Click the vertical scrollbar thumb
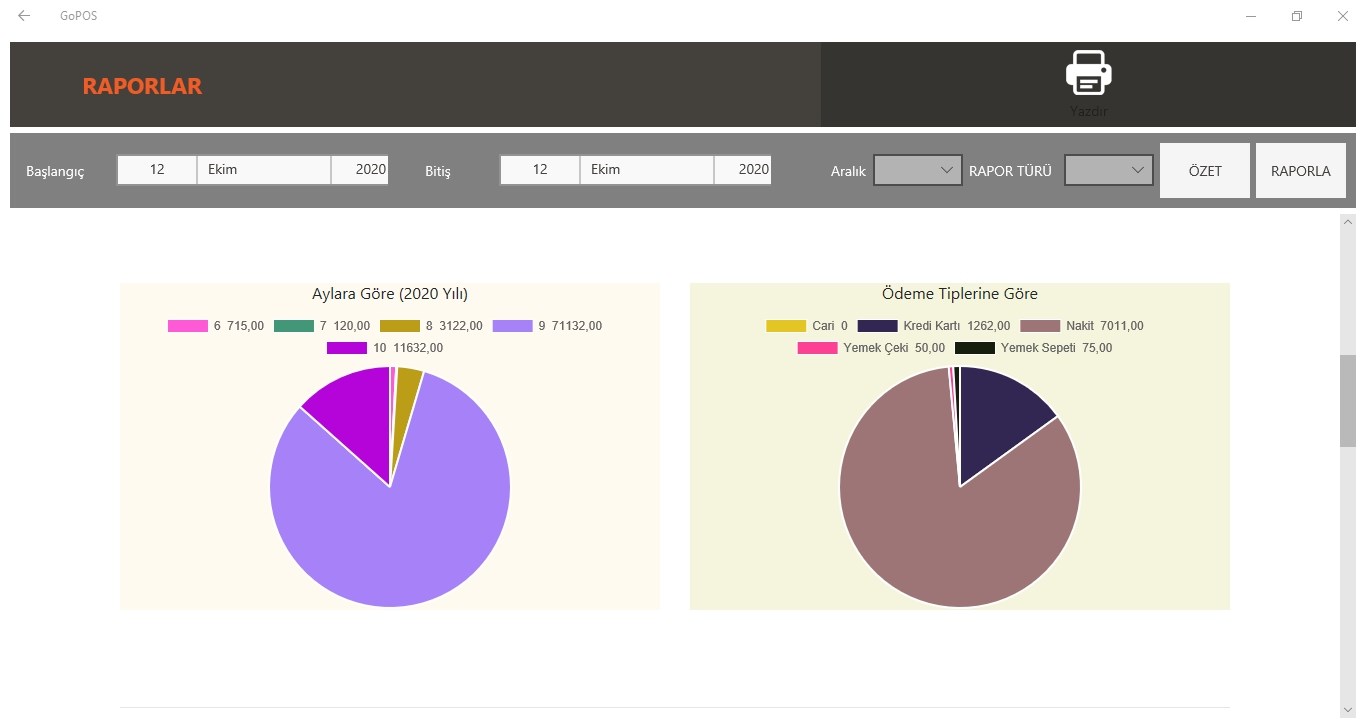This screenshot has height=728, width=1365. (x=1348, y=401)
